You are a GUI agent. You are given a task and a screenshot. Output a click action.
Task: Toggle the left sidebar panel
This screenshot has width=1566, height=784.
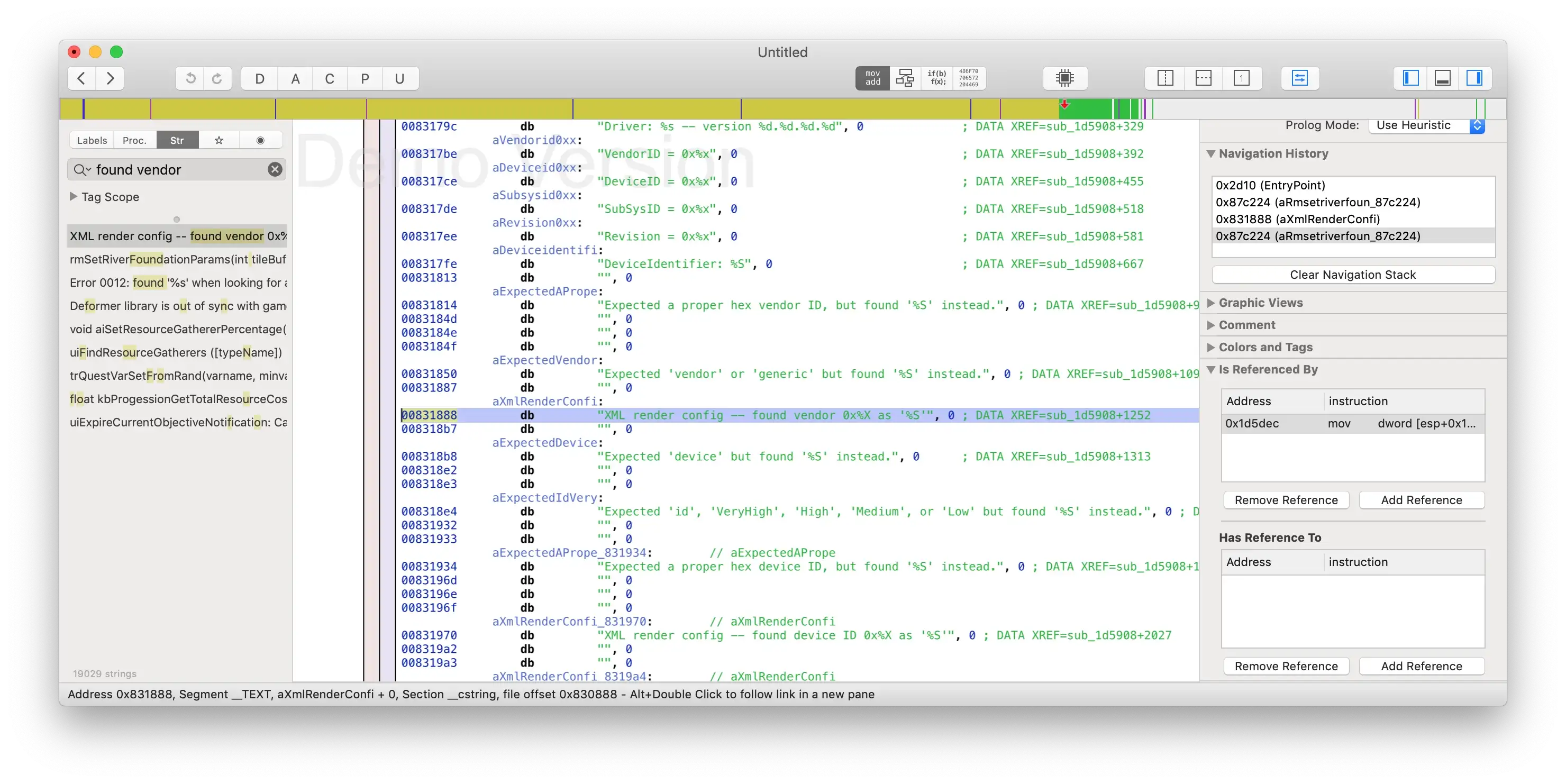pos(1410,78)
